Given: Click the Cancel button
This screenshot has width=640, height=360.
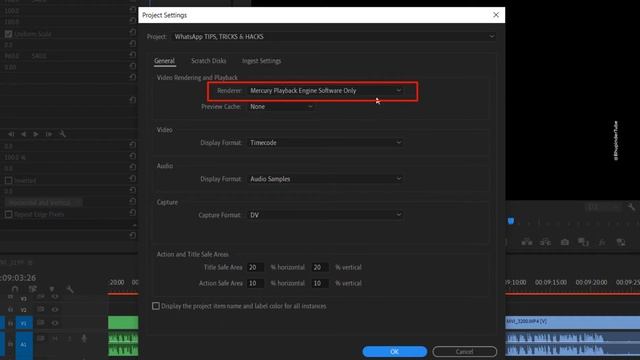Looking at the screenshot, I should pos(464,351).
